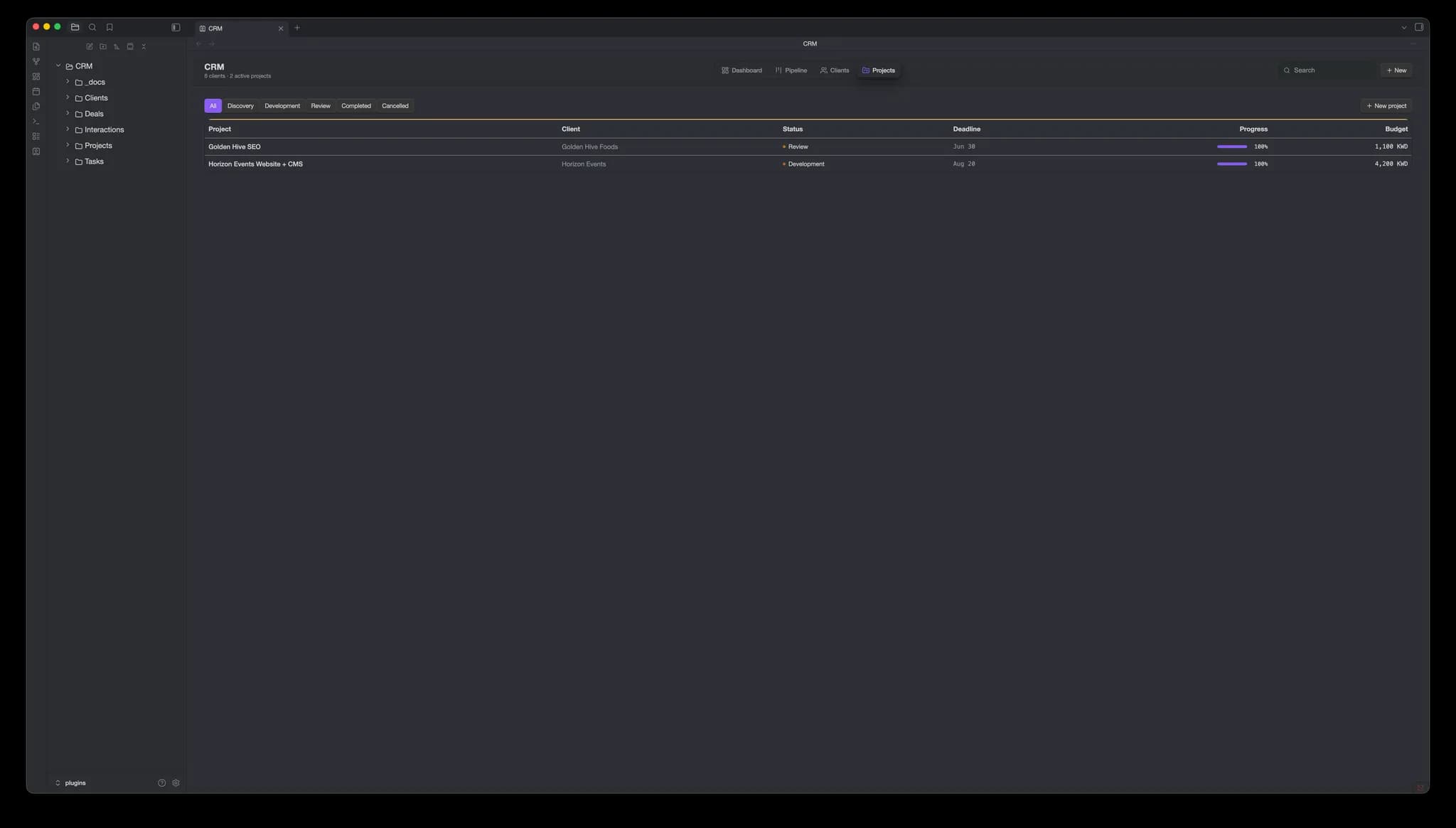Image resolution: width=1456 pixels, height=828 pixels.
Task: Select the CRM document tab
Action: click(240, 28)
